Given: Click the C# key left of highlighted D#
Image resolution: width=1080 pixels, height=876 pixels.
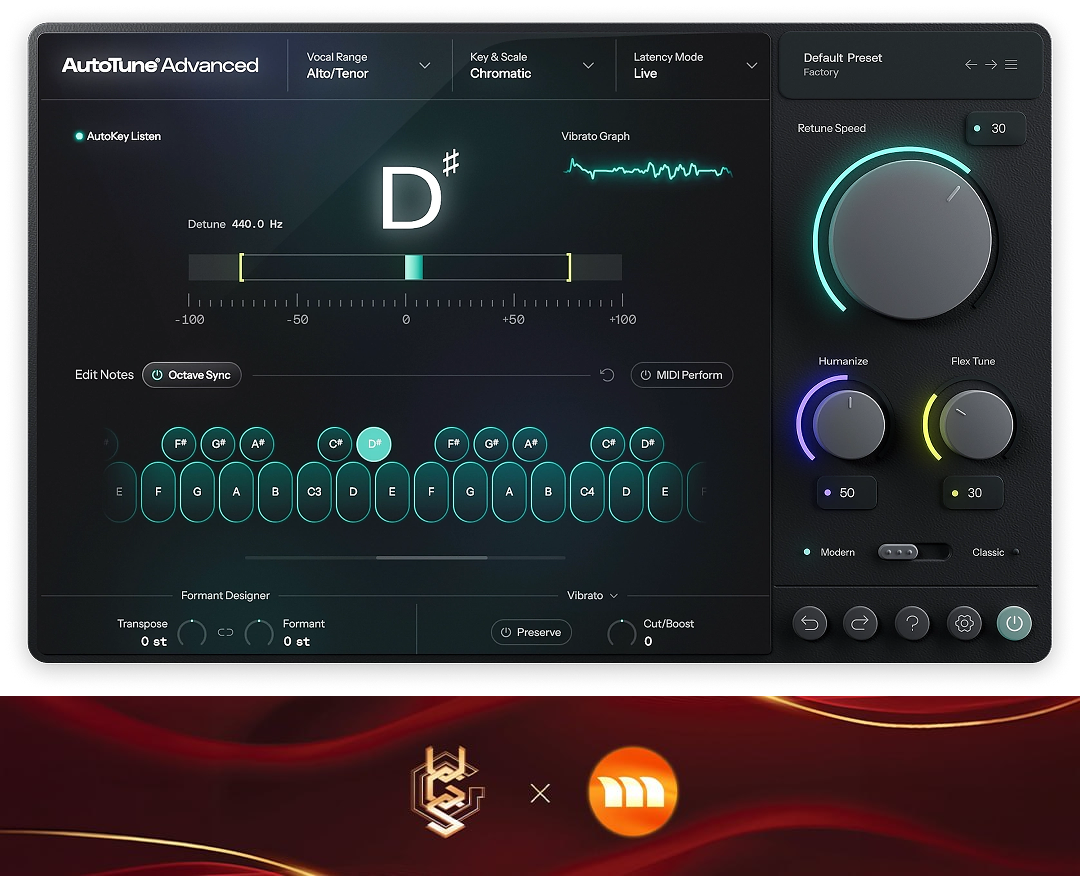Looking at the screenshot, I should point(335,444).
